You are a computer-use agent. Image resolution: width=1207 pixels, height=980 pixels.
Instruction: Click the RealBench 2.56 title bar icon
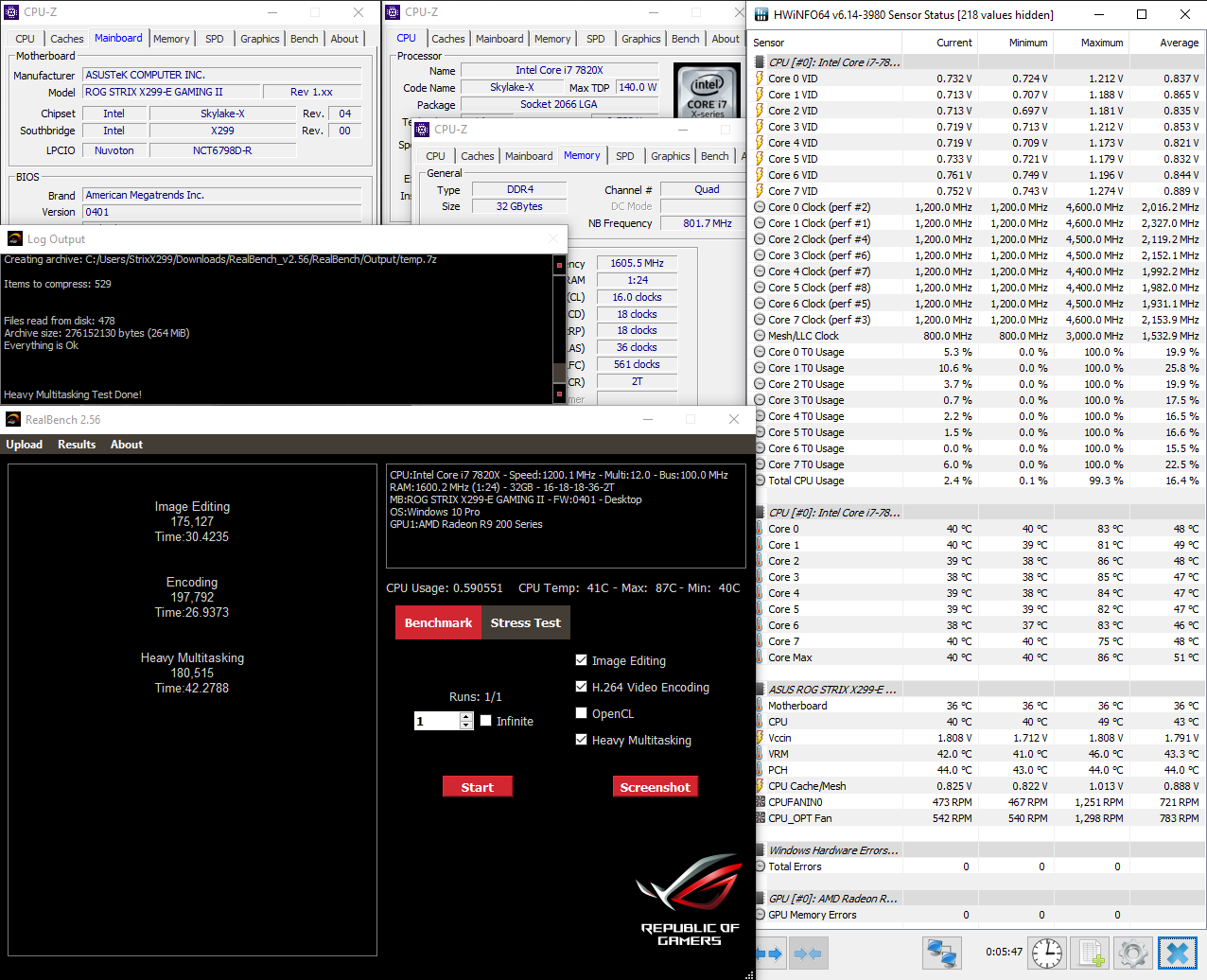13,419
